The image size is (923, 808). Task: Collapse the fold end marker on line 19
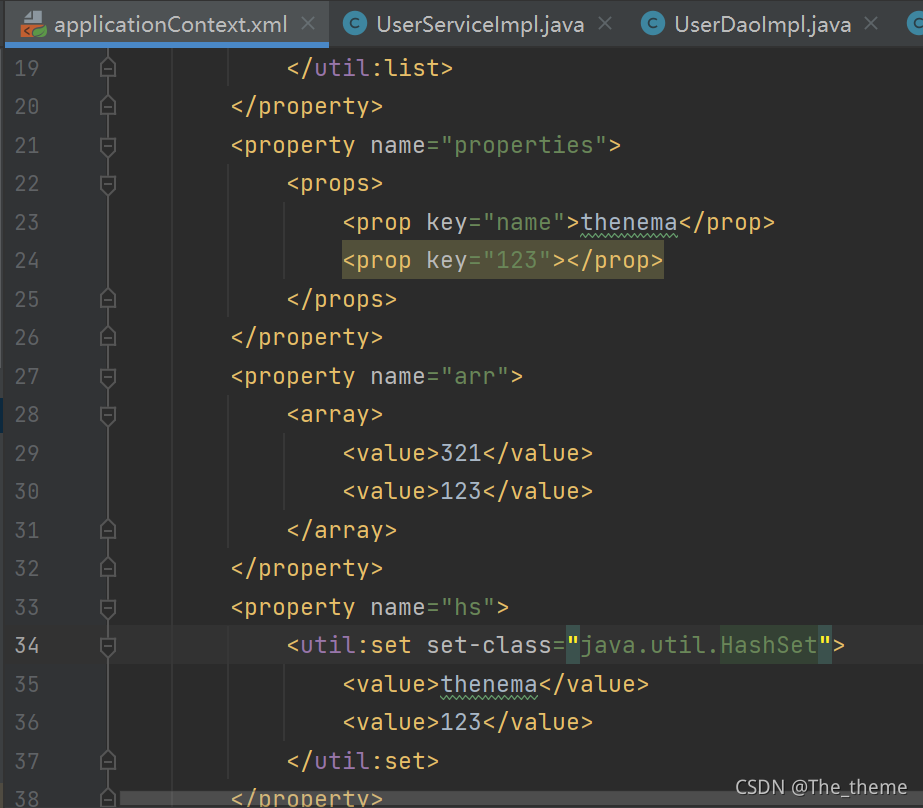click(108, 68)
